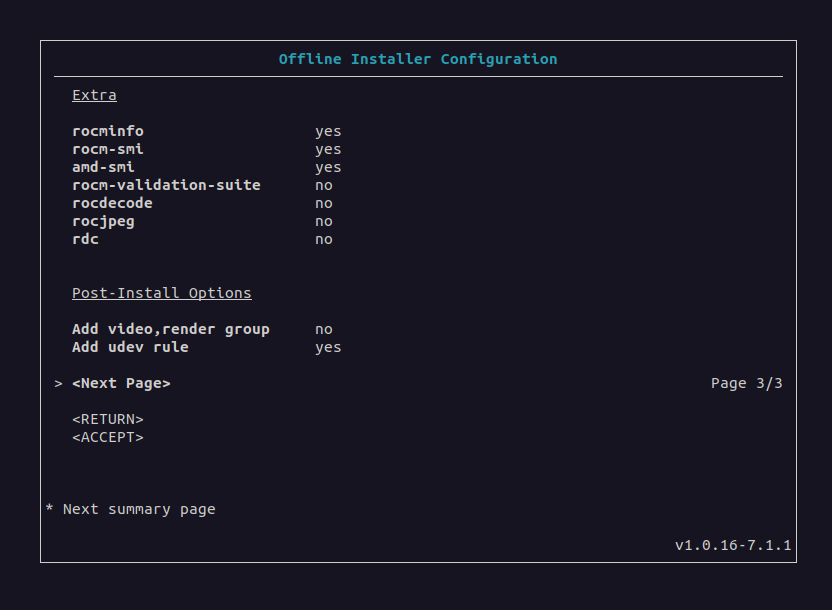Click the Post-Install Options heading
The height and width of the screenshot is (610, 832).
point(162,293)
